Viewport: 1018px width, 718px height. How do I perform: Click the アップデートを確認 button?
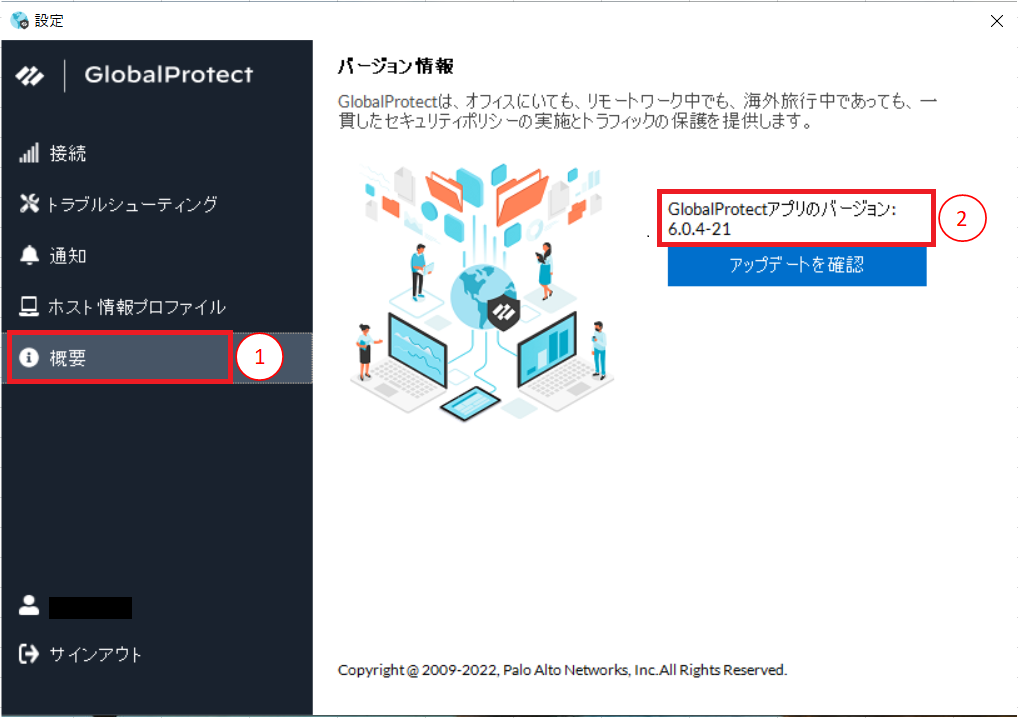click(797, 266)
